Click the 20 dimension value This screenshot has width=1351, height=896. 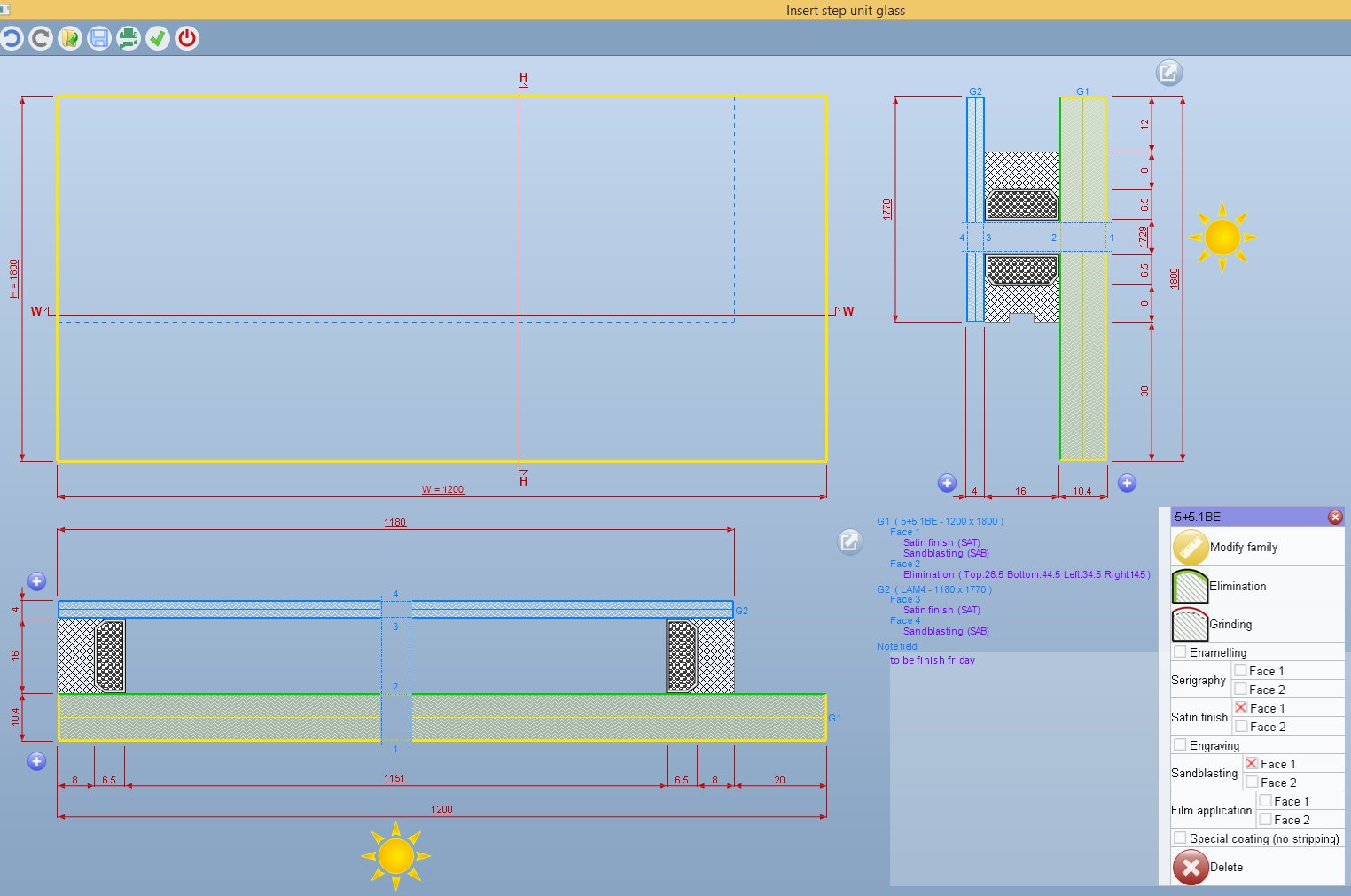tap(779, 780)
